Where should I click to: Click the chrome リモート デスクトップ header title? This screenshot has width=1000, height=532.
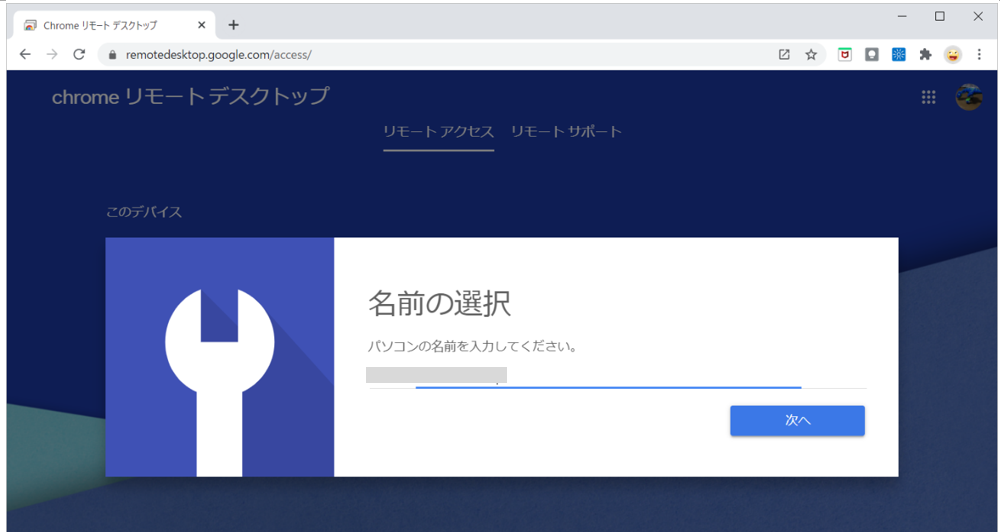click(x=191, y=96)
